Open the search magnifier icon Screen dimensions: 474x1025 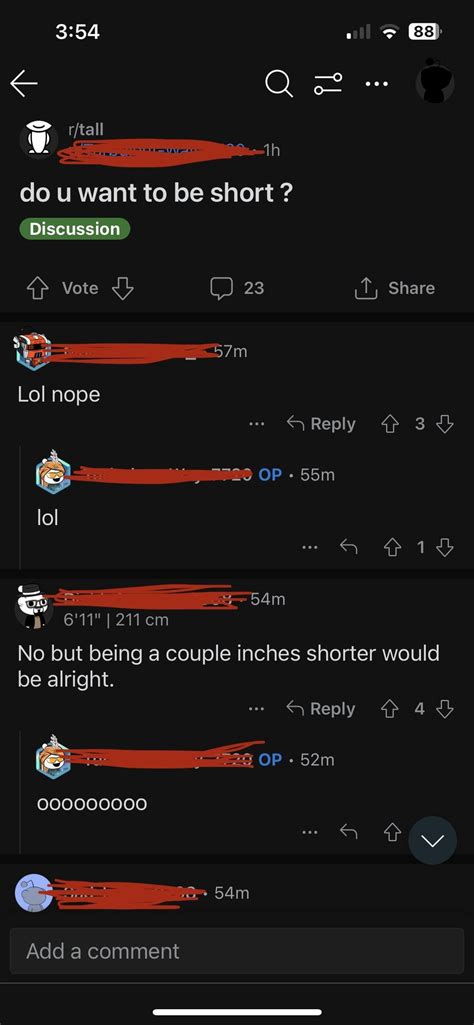[x=279, y=84]
